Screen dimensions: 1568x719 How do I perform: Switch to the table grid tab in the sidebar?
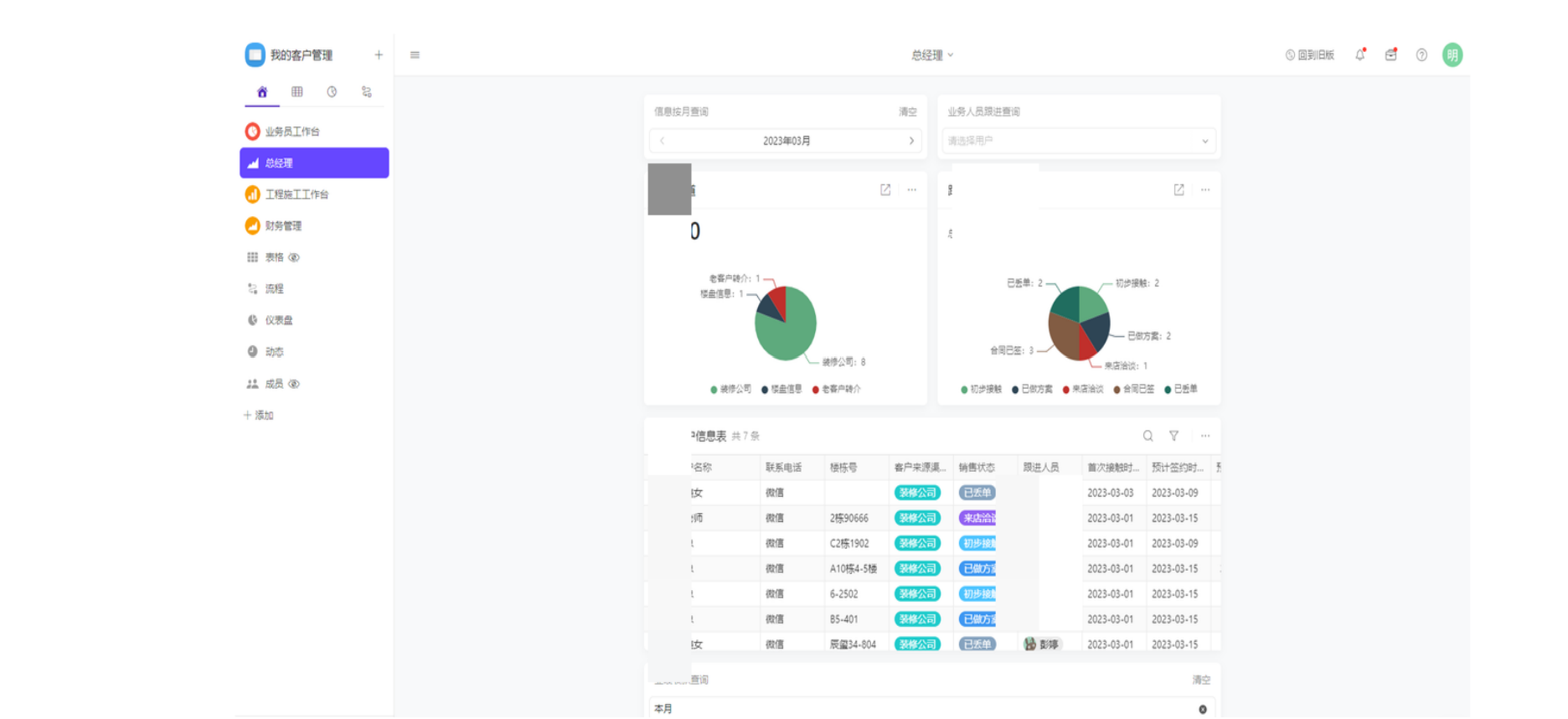pyautogui.click(x=297, y=92)
